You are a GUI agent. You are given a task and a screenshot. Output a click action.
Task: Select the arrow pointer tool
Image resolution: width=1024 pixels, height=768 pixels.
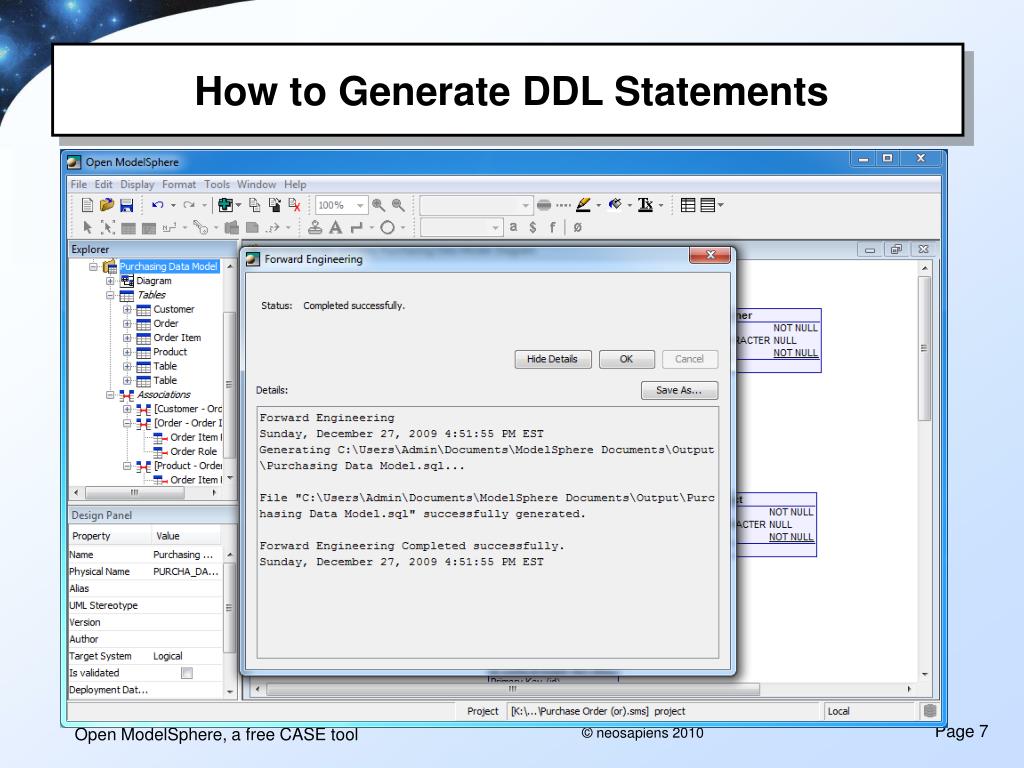pos(88,227)
